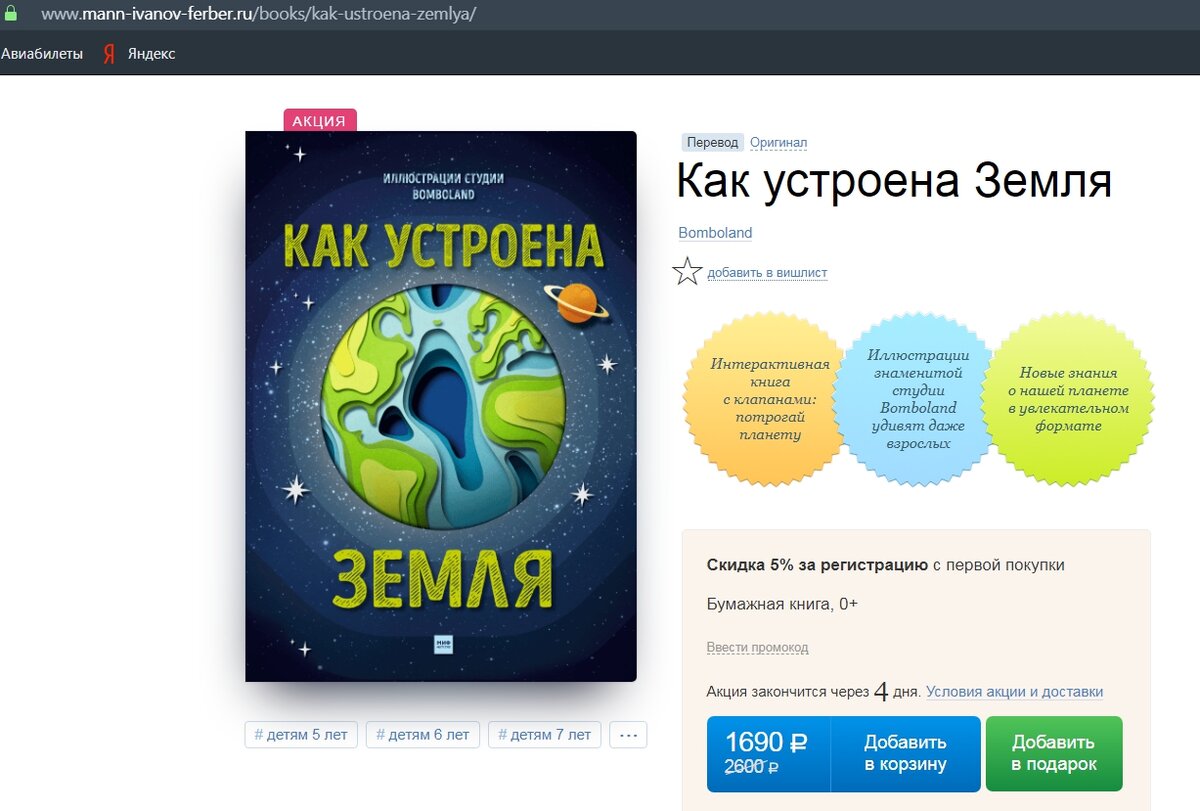Click 'Добавить в подарок' button
1200x811 pixels.
point(1054,754)
